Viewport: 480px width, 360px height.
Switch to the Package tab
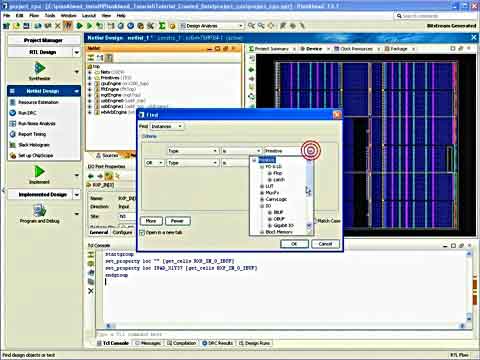pos(398,49)
